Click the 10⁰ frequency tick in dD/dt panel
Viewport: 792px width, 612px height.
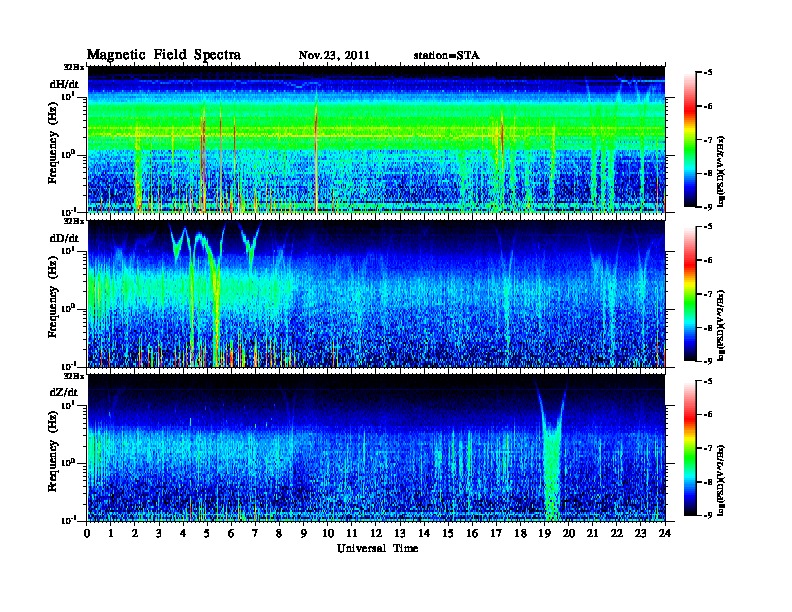(x=68, y=309)
